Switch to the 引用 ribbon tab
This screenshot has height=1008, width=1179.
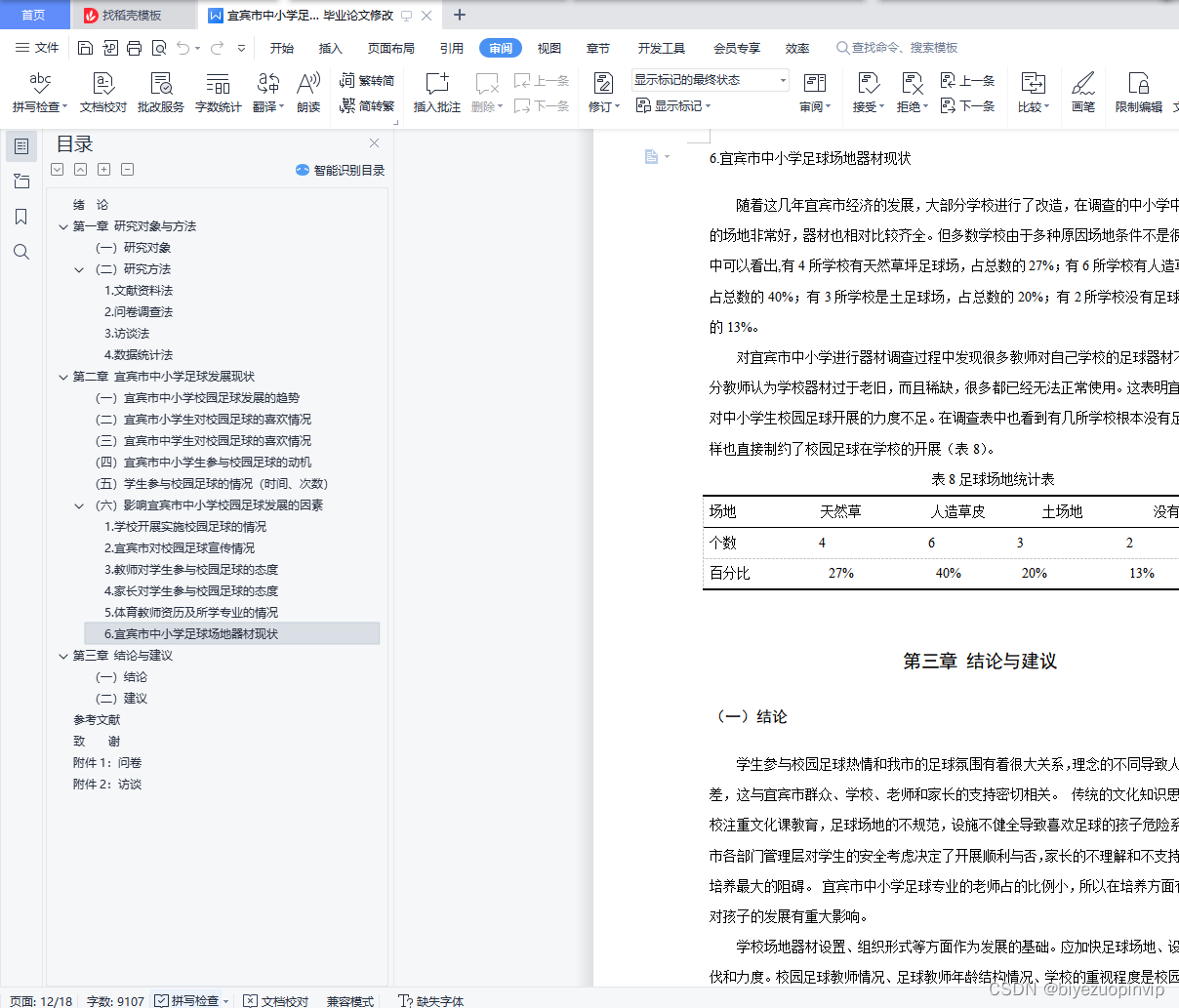[x=452, y=48]
